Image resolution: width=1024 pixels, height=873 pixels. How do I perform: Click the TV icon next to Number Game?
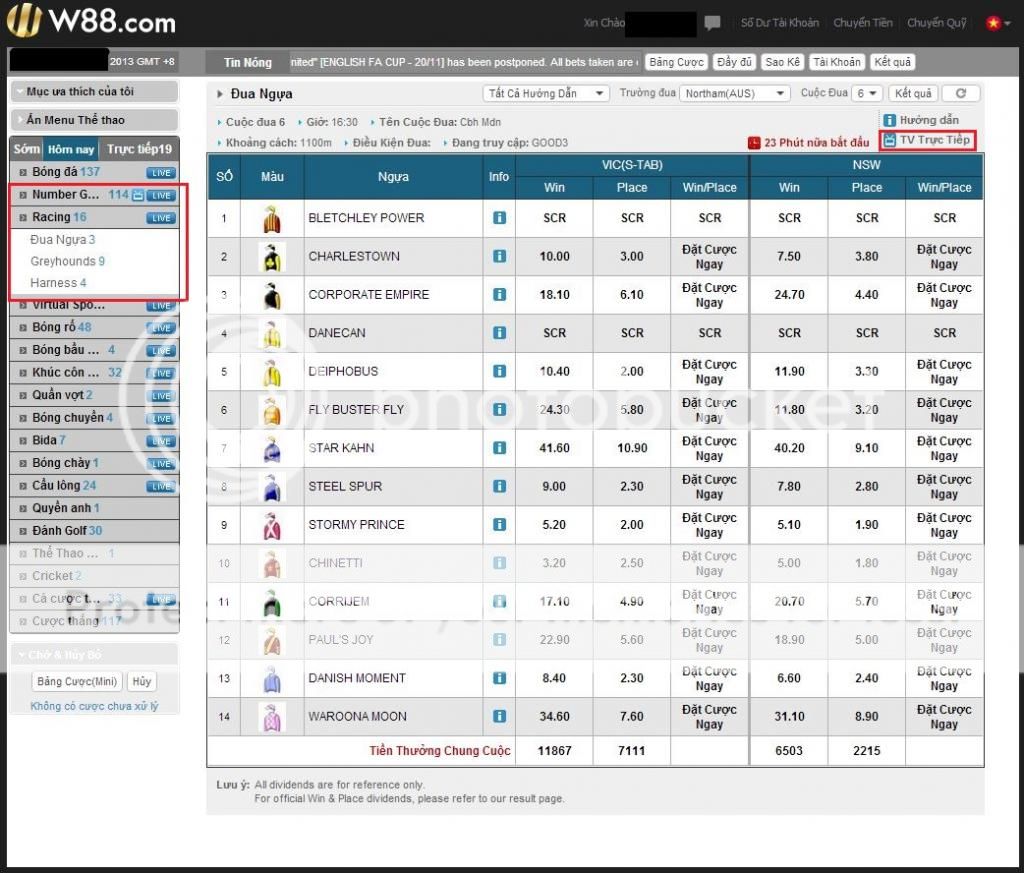[x=138, y=195]
